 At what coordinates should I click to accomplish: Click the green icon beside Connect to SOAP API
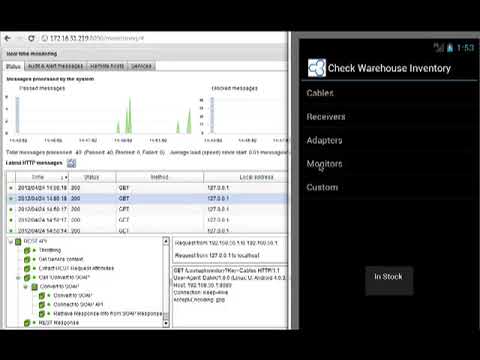[x=42, y=305]
